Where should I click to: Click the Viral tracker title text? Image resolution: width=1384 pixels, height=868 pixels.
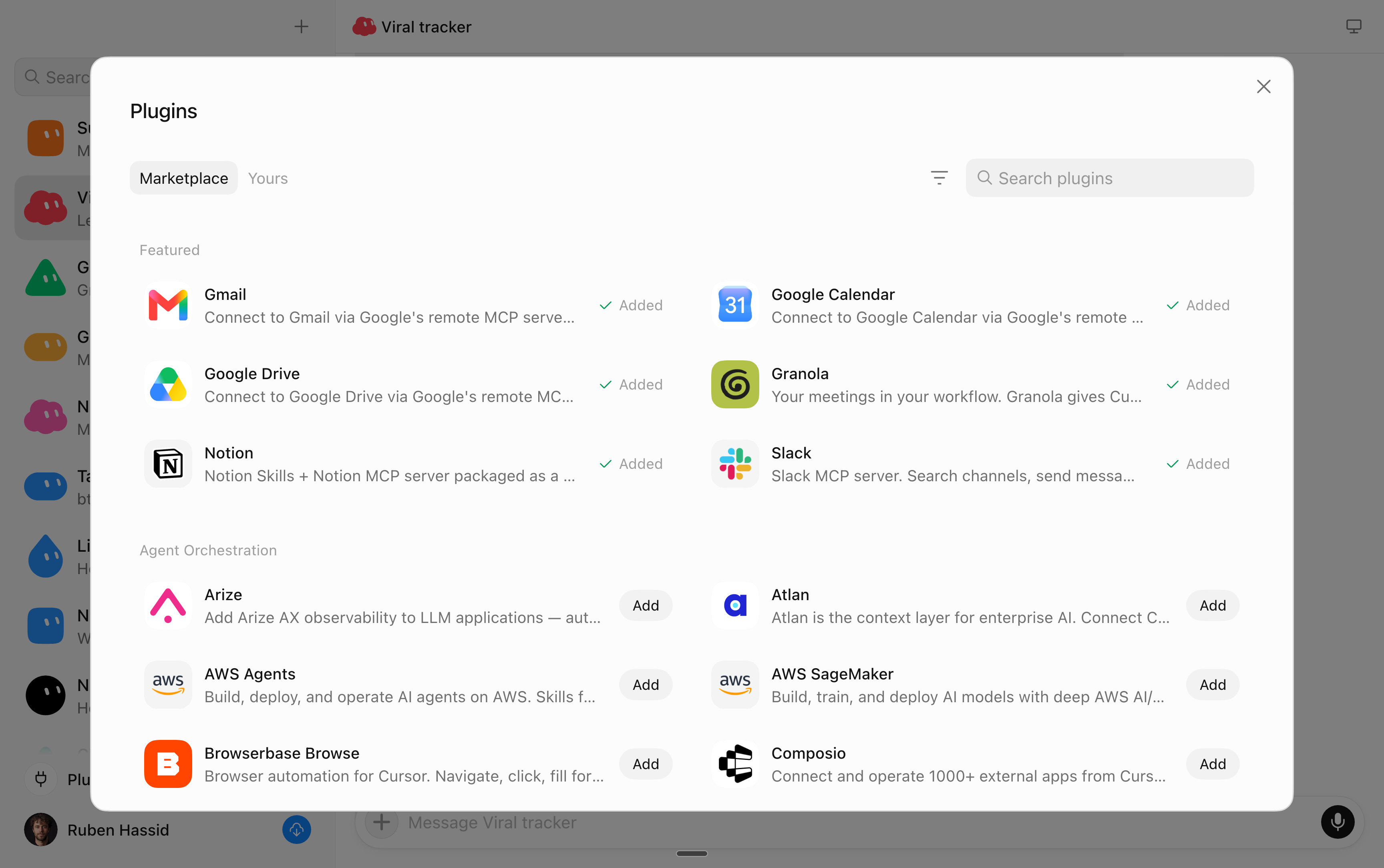tap(426, 27)
